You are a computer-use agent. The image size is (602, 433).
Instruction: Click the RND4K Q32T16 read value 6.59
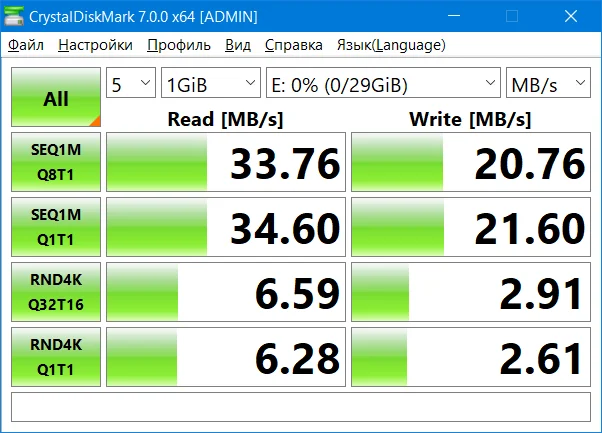point(226,292)
